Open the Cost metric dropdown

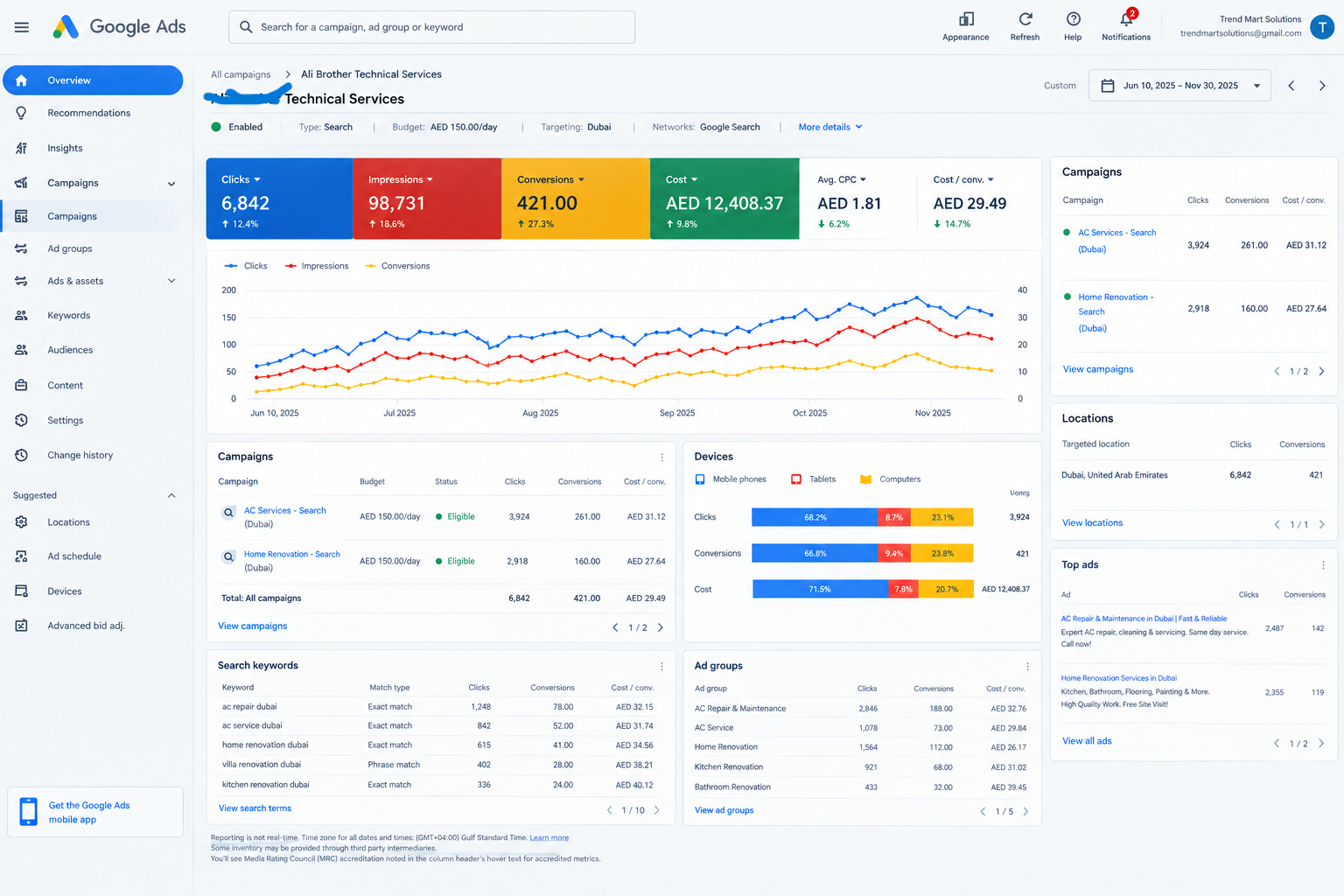tap(682, 179)
